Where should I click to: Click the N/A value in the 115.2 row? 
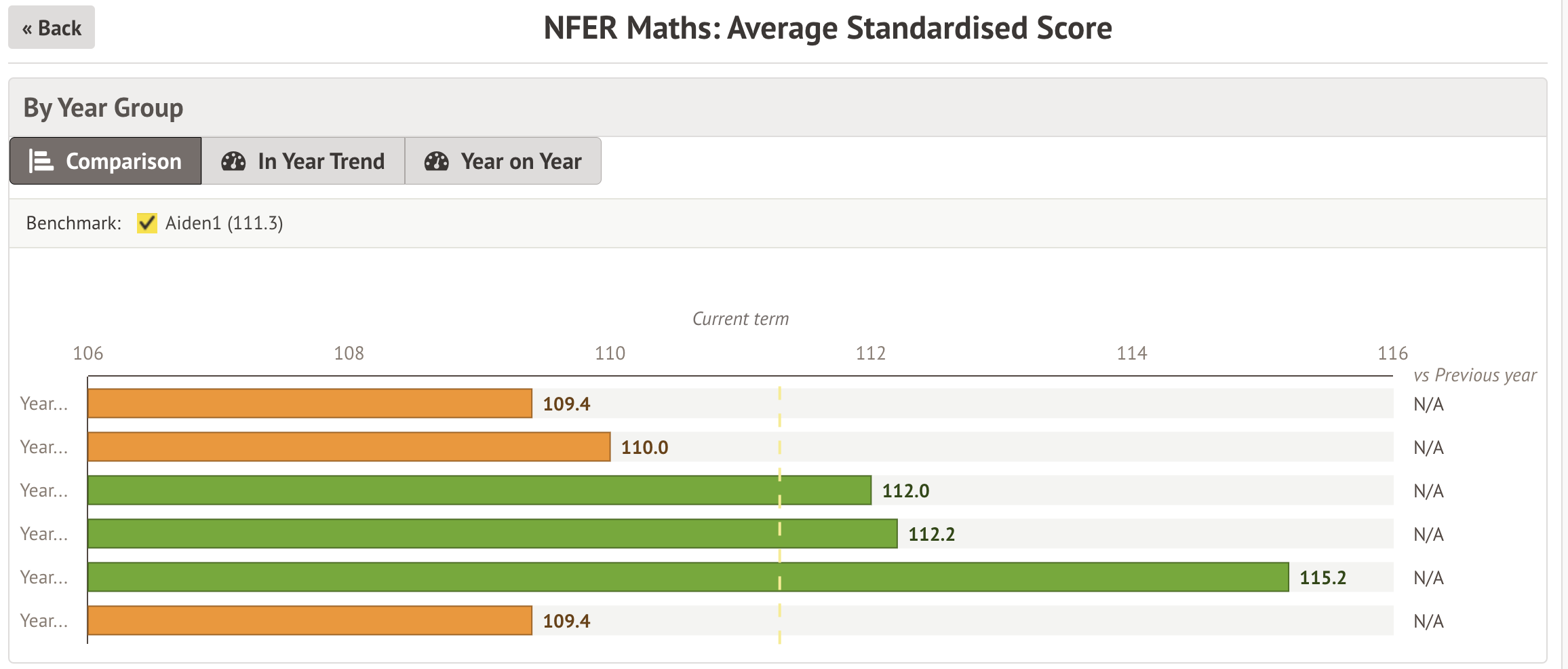point(1428,578)
